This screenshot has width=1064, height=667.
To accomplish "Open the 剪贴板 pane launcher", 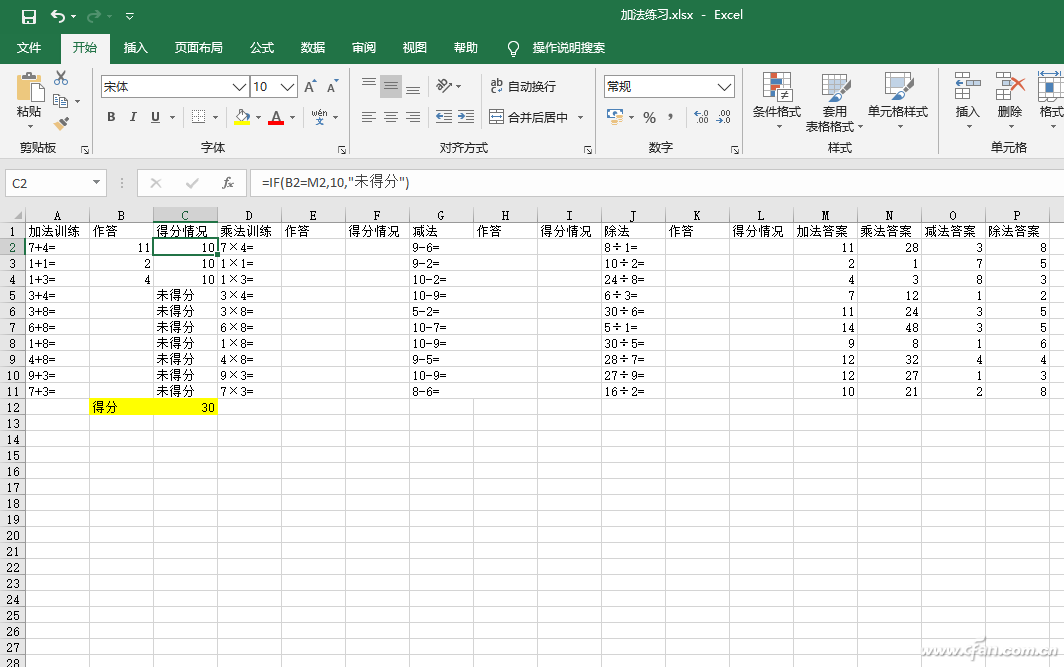I will click(x=85, y=149).
